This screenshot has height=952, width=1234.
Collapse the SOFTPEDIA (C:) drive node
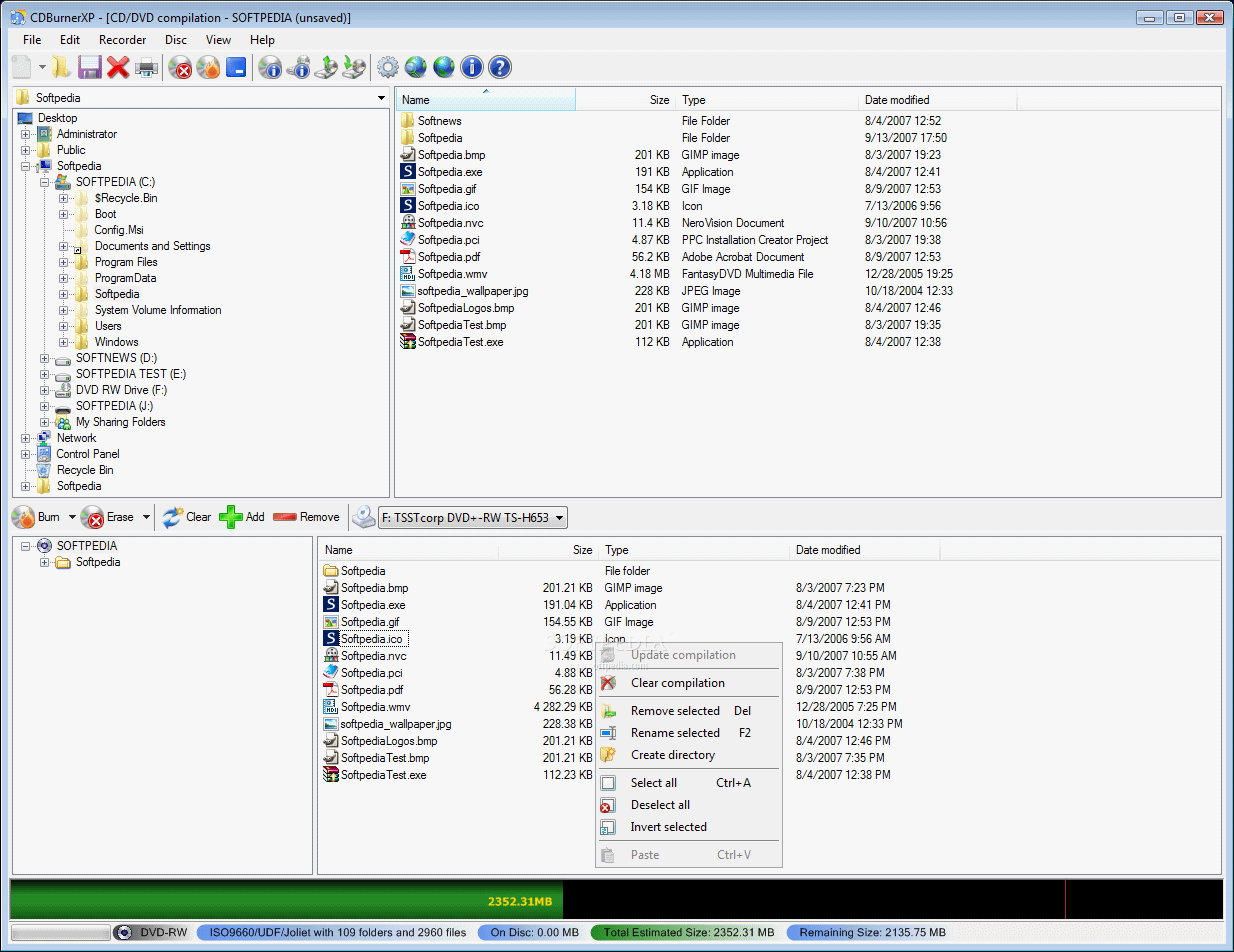pos(45,182)
